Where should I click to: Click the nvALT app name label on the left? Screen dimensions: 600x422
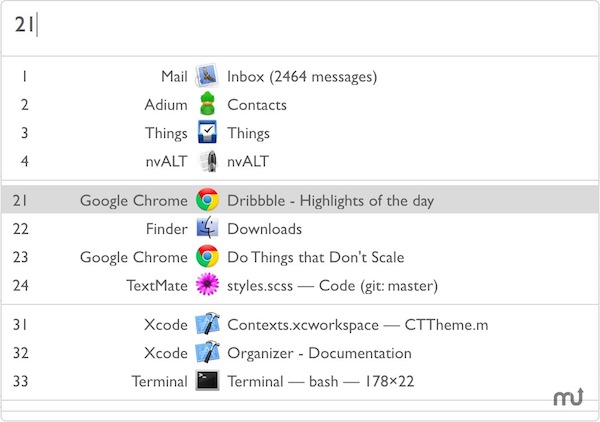point(166,161)
